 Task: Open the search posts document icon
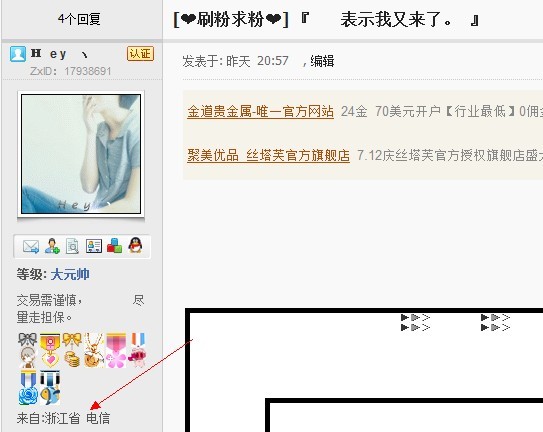point(72,246)
